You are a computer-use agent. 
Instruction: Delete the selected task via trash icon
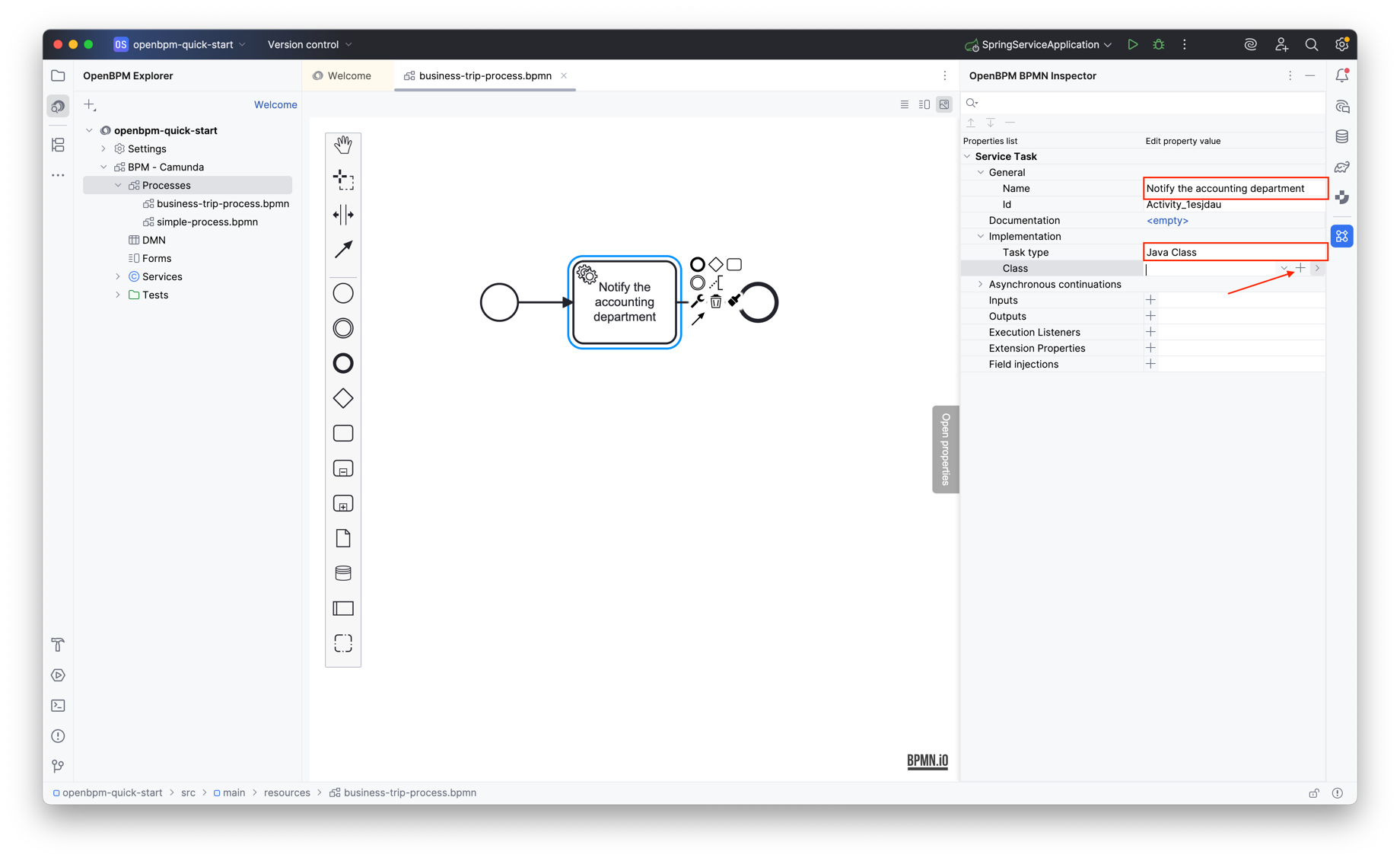(x=716, y=302)
